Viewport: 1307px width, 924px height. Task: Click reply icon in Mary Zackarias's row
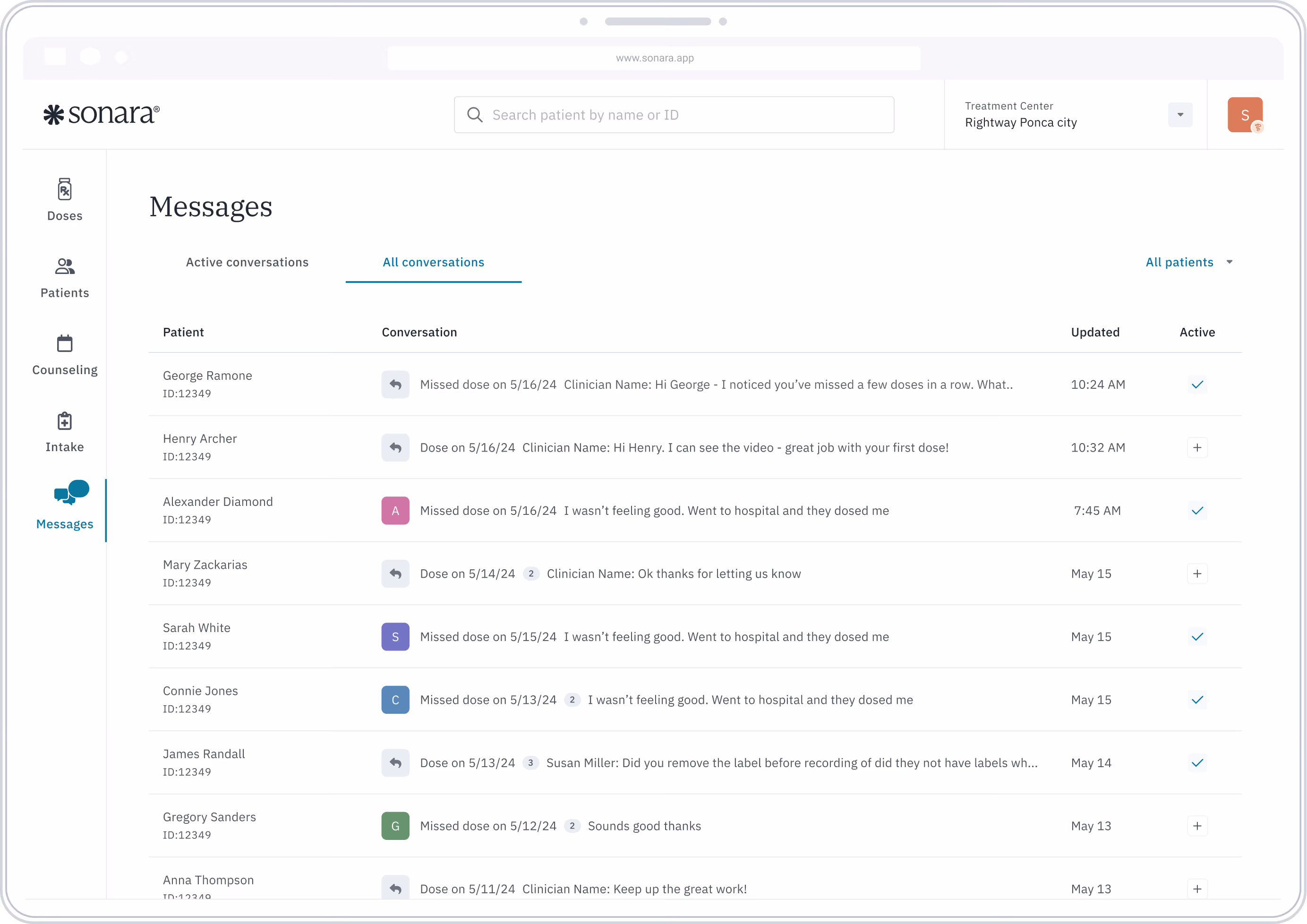click(396, 574)
